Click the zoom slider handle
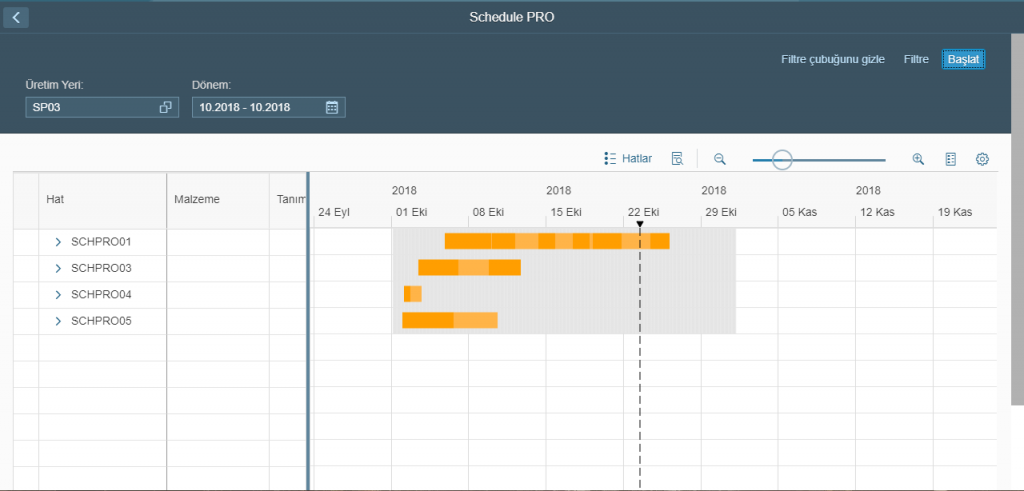This screenshot has width=1024, height=491. tap(782, 159)
